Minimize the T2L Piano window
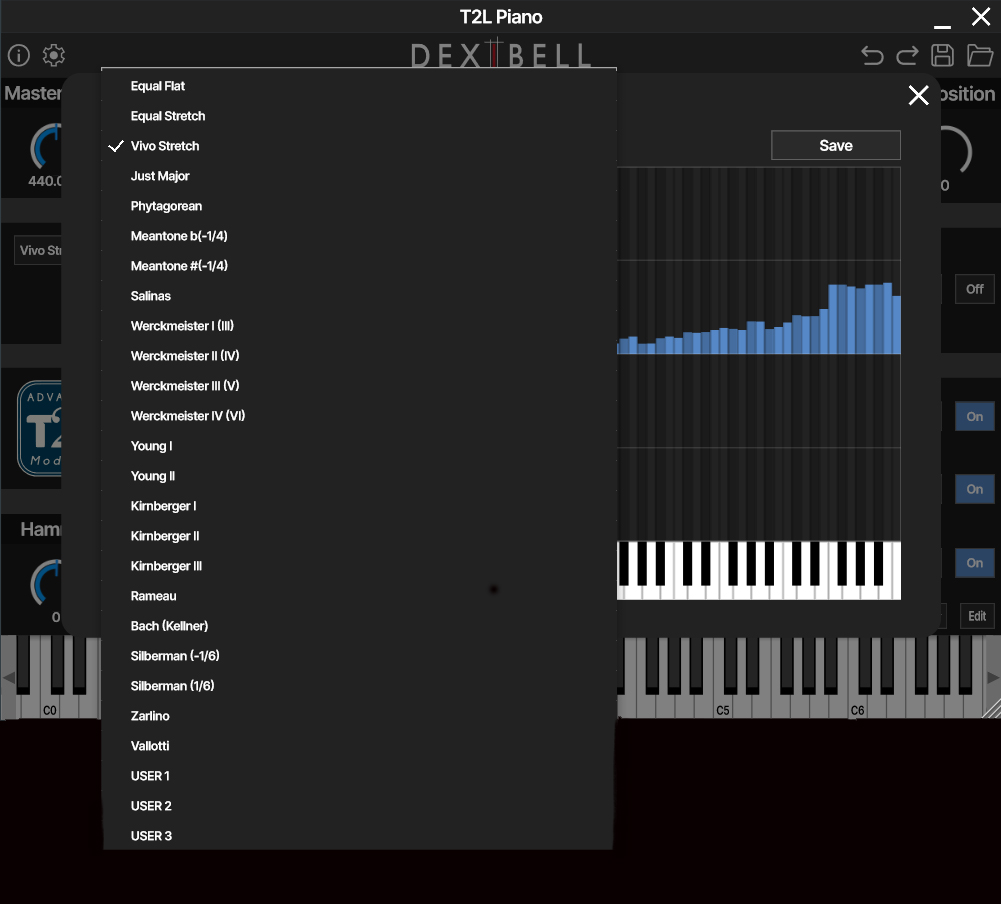 click(x=942, y=26)
